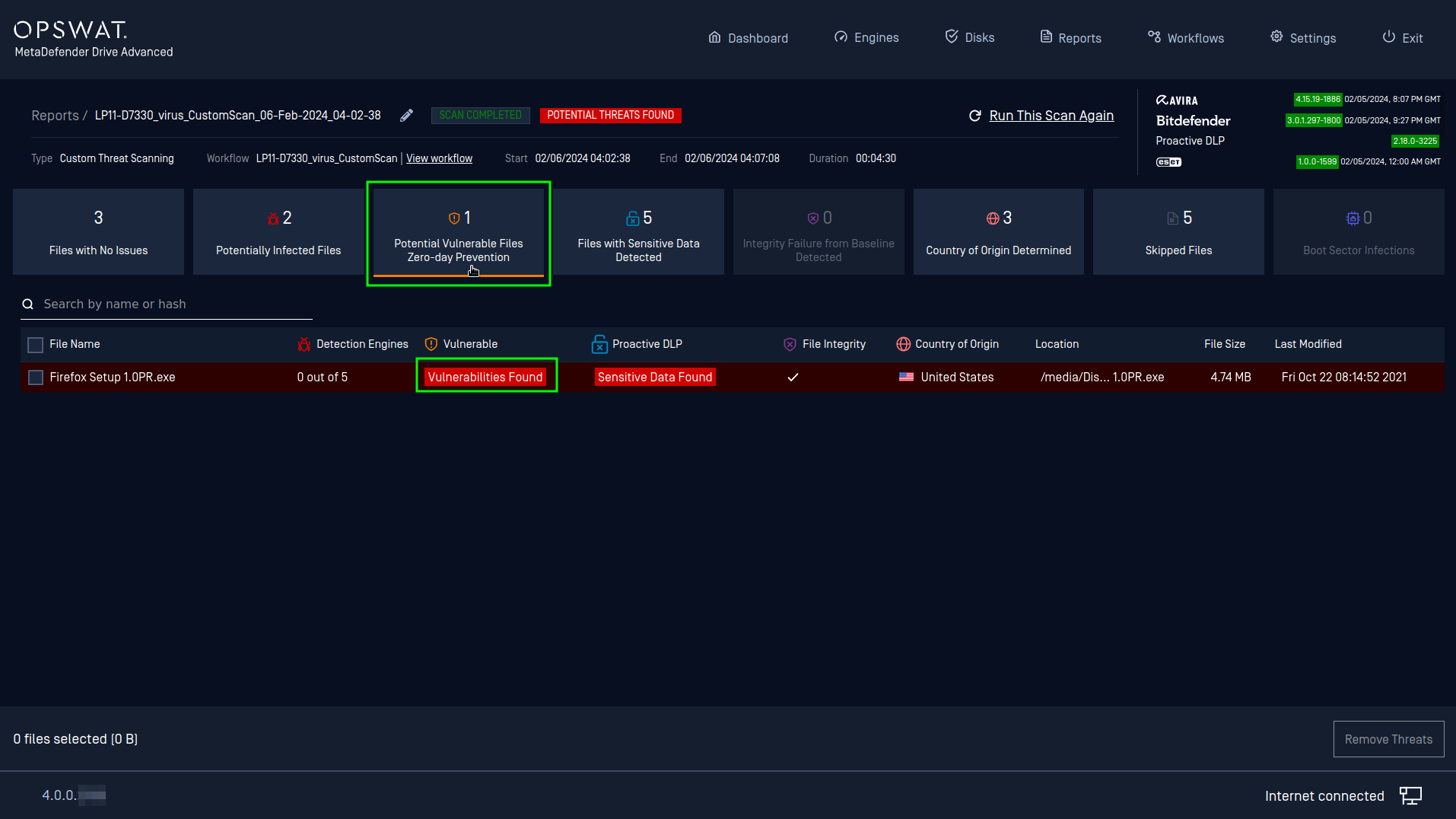The image size is (1456, 819).
Task: Click the file integrity checkmark for Firefox Setup
Action: [793, 377]
